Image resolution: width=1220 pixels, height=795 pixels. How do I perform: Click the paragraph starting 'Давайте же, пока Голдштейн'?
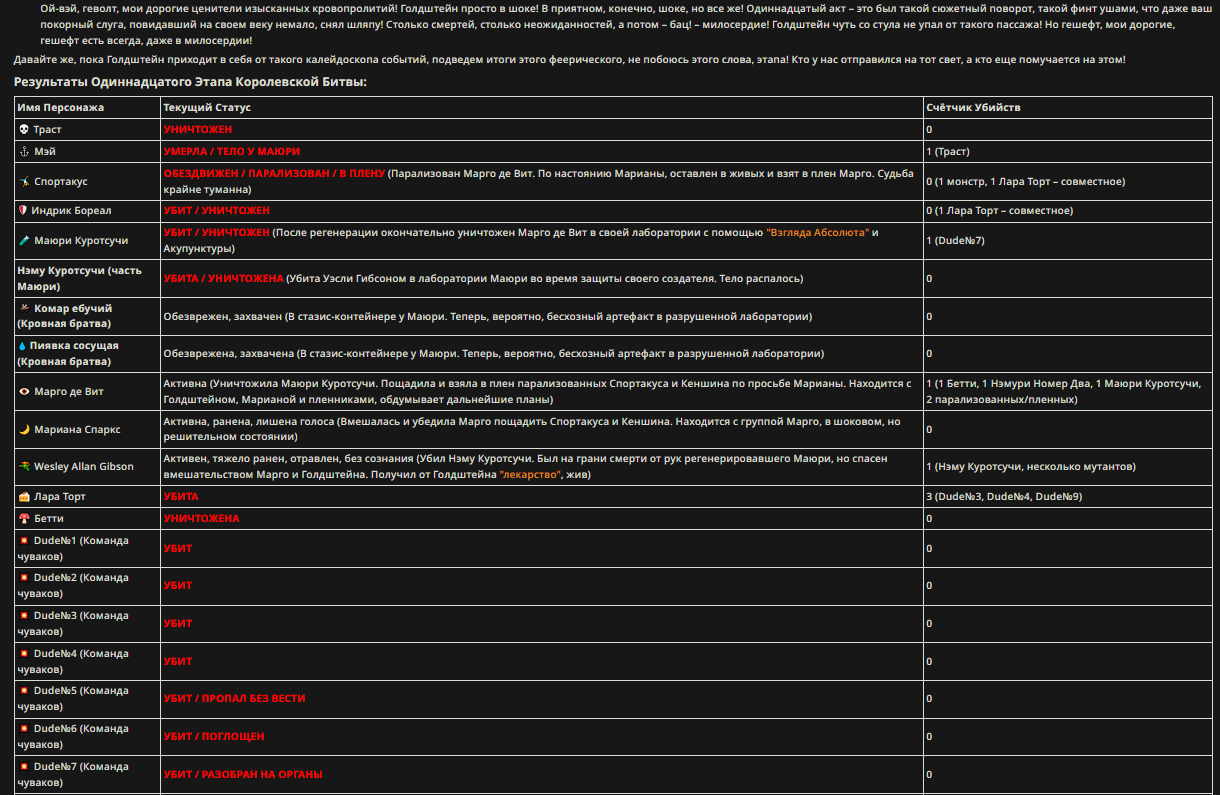tap(570, 60)
